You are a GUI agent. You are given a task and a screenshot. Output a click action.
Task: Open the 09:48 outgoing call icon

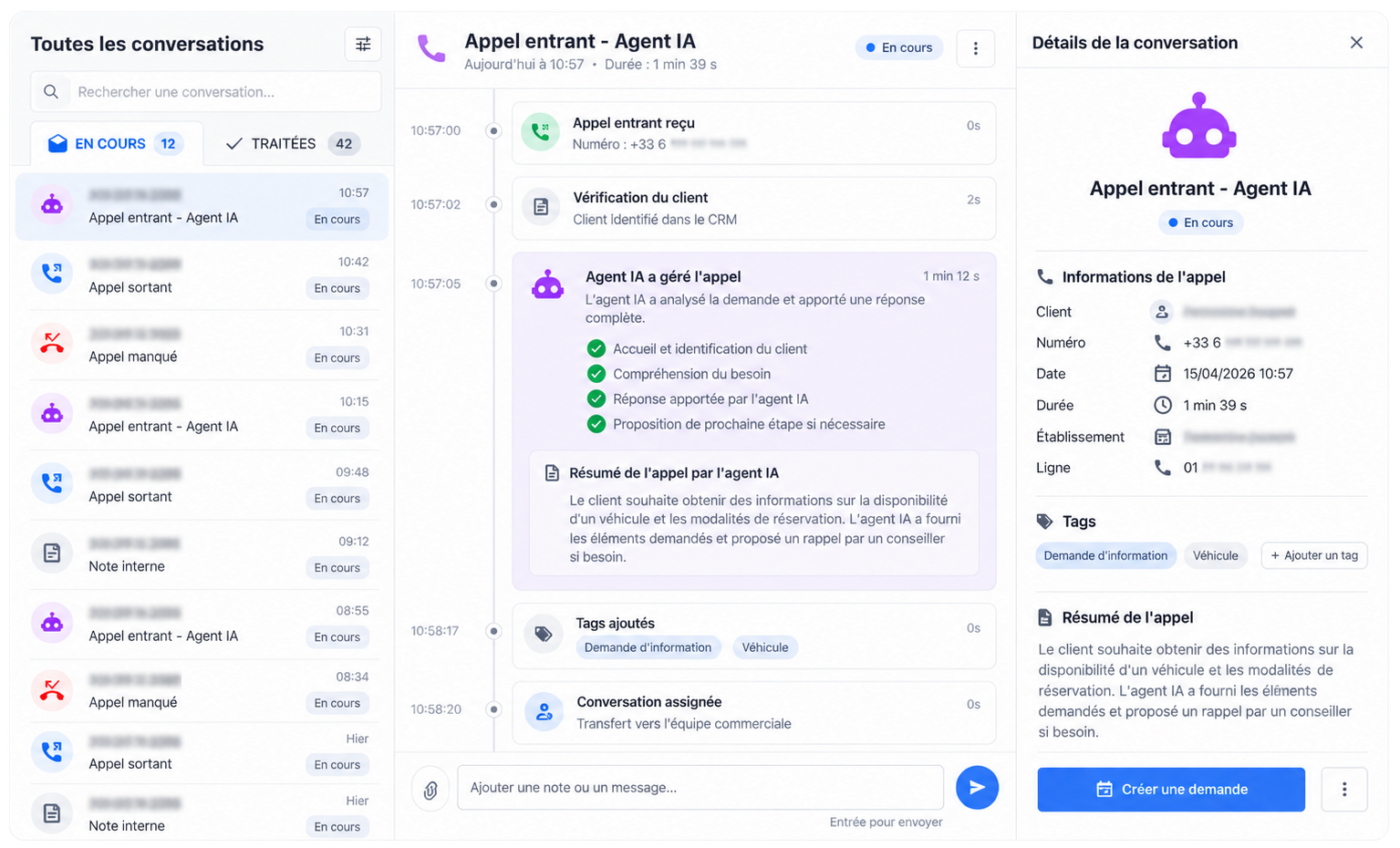tap(52, 483)
